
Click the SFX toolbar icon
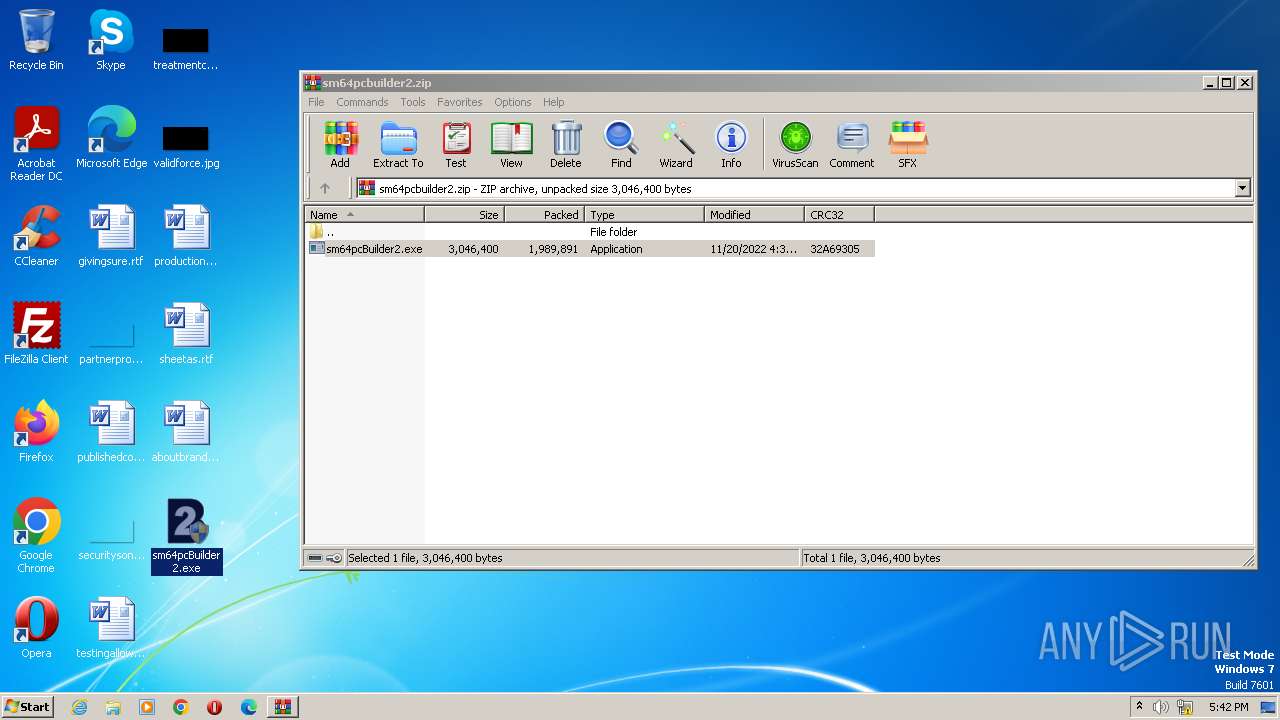907,145
